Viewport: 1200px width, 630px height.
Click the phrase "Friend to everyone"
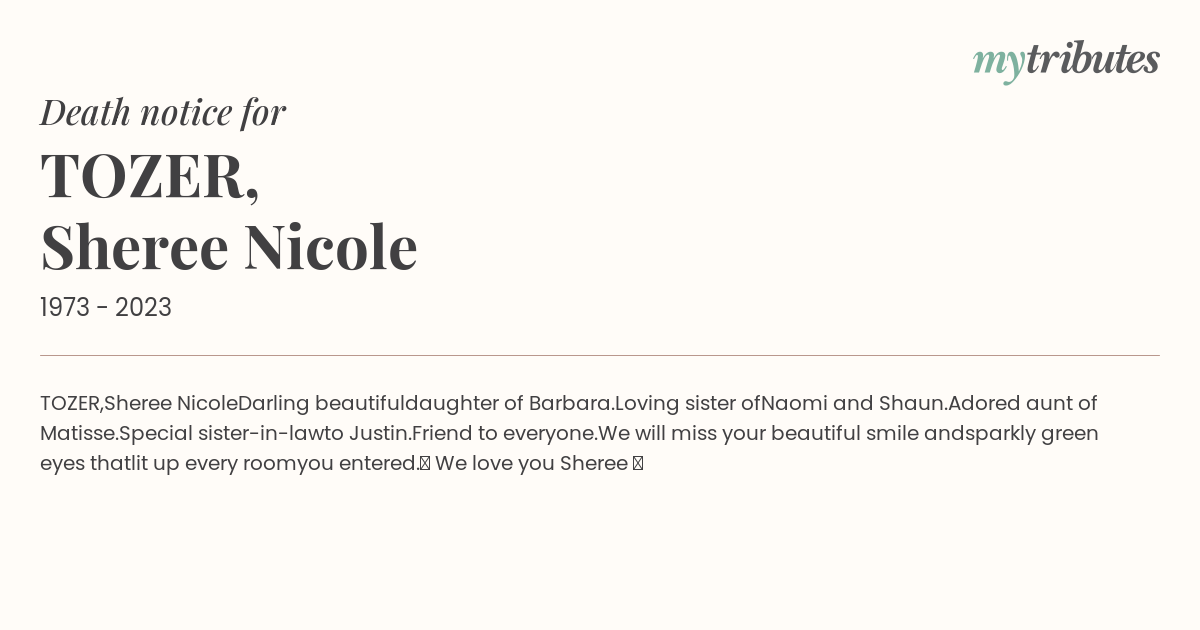[x=503, y=433]
